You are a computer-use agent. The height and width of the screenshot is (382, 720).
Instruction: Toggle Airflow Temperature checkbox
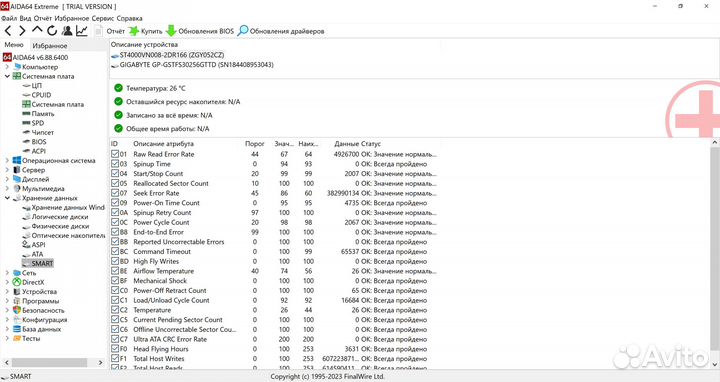click(x=115, y=271)
